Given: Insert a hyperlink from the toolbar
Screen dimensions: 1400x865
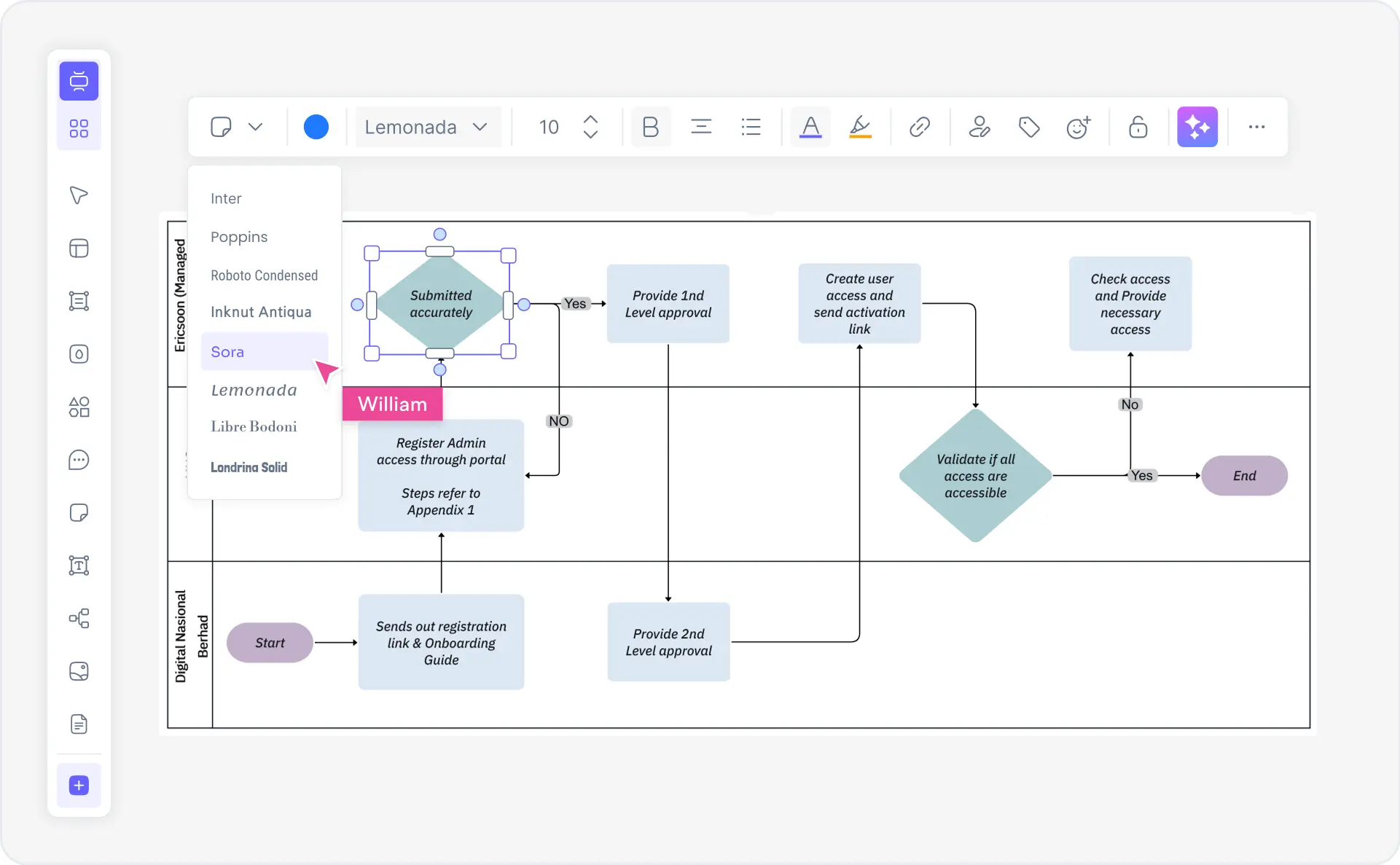Looking at the screenshot, I should pos(919,127).
